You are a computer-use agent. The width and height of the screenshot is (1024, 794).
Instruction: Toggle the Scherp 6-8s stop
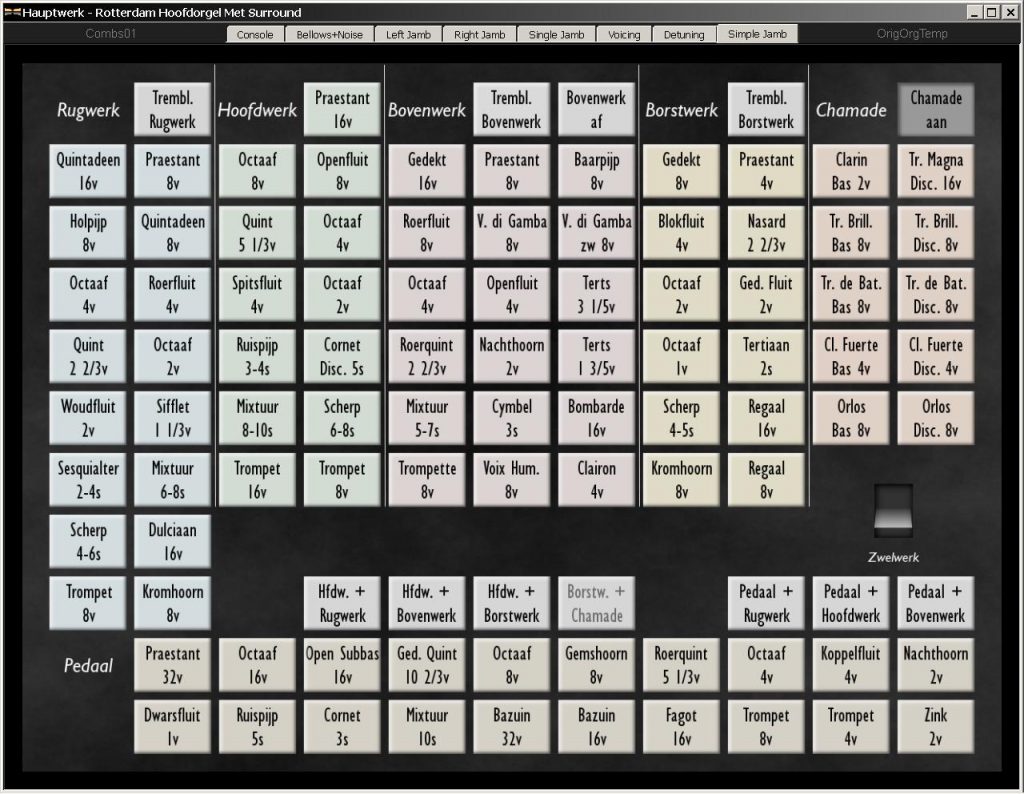pyautogui.click(x=342, y=418)
